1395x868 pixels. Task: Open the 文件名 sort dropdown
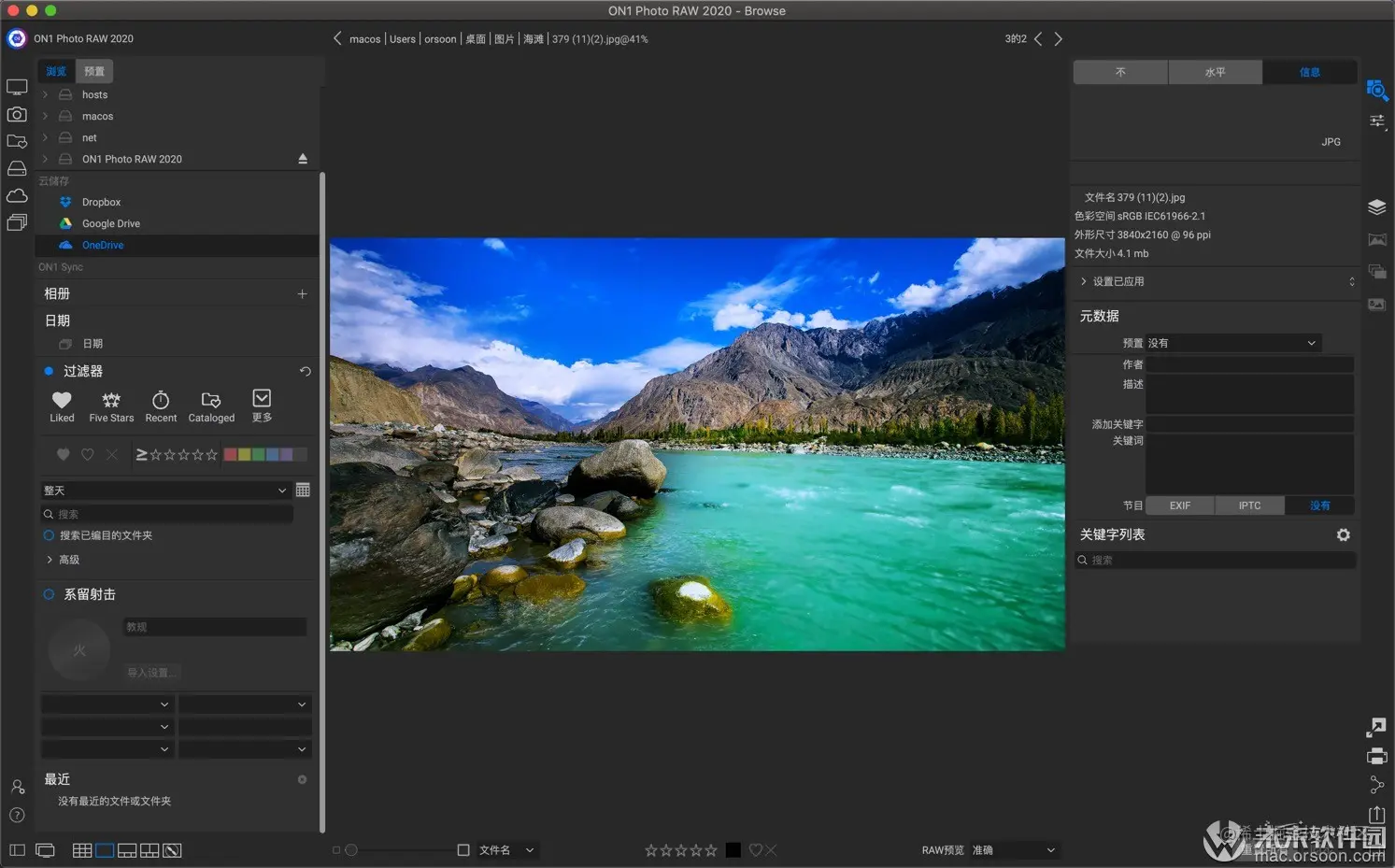[x=507, y=850]
